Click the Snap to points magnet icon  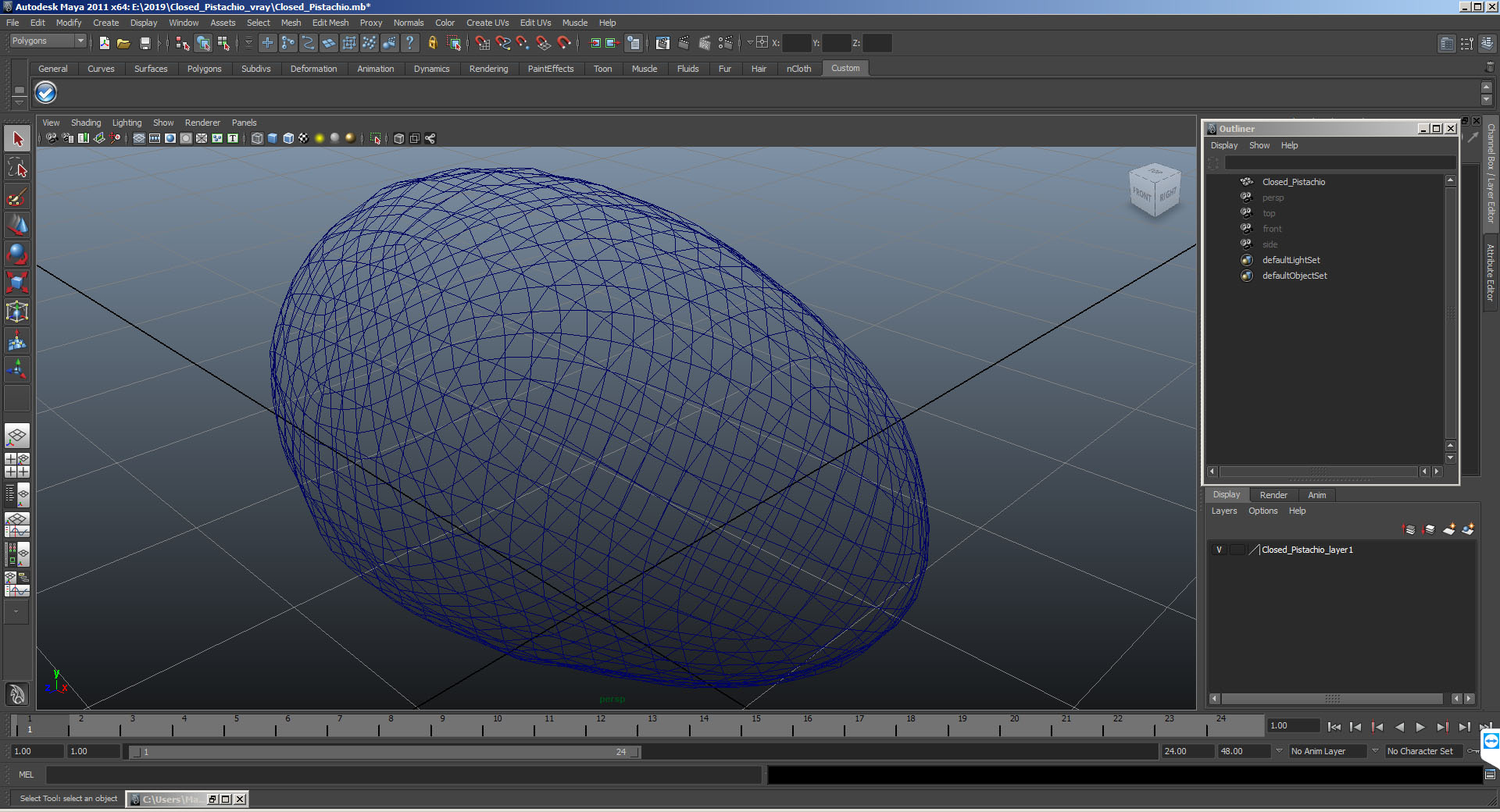(523, 43)
